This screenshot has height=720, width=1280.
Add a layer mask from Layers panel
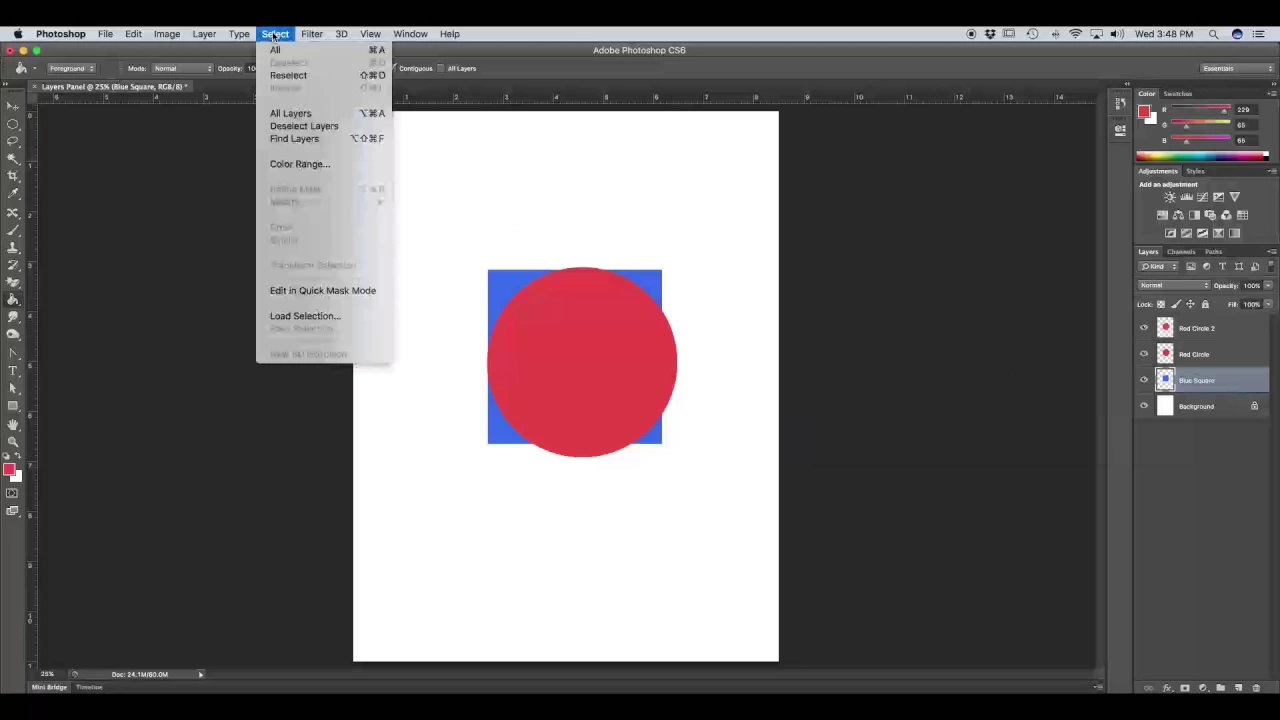pos(1185,688)
